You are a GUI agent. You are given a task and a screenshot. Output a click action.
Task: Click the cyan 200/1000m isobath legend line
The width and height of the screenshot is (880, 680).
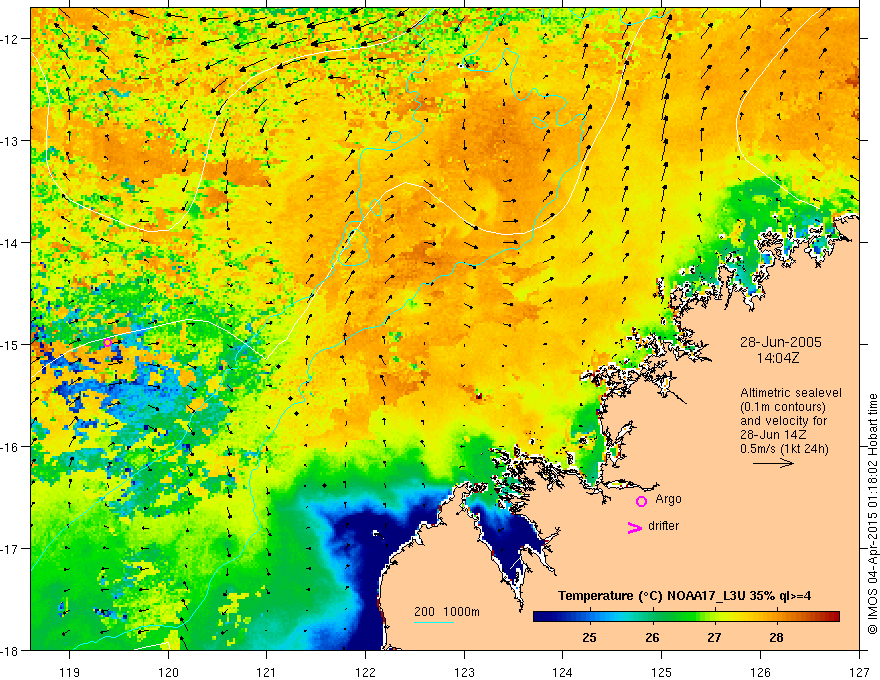(434, 622)
